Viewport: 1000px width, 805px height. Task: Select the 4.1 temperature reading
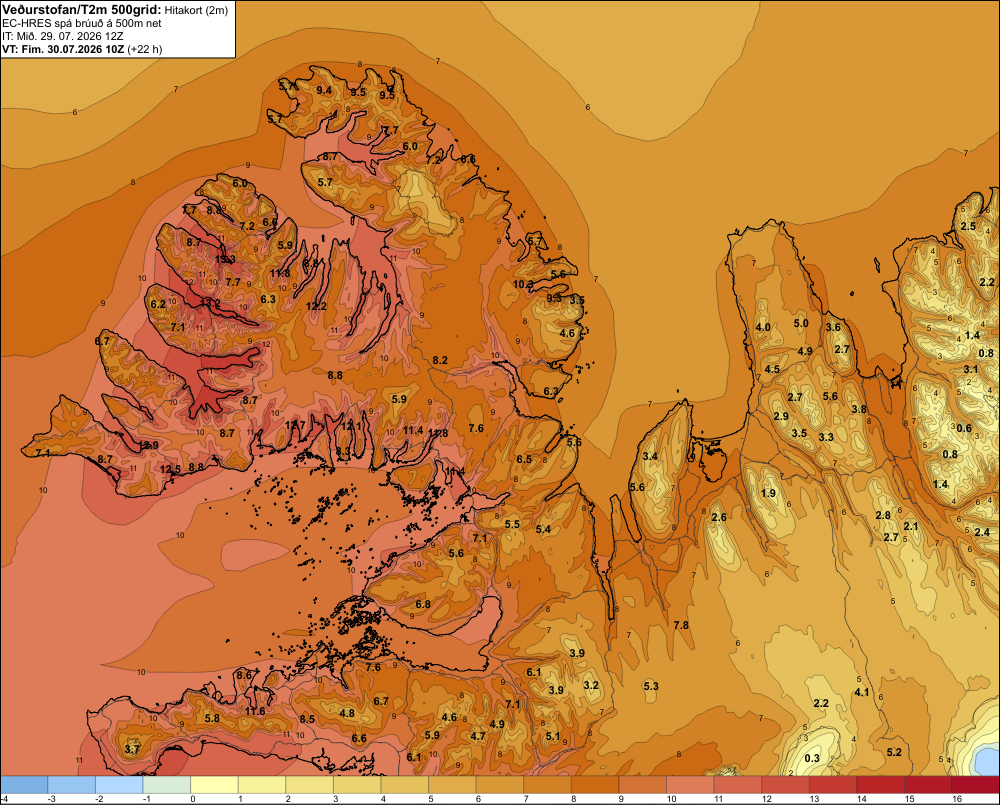862,692
